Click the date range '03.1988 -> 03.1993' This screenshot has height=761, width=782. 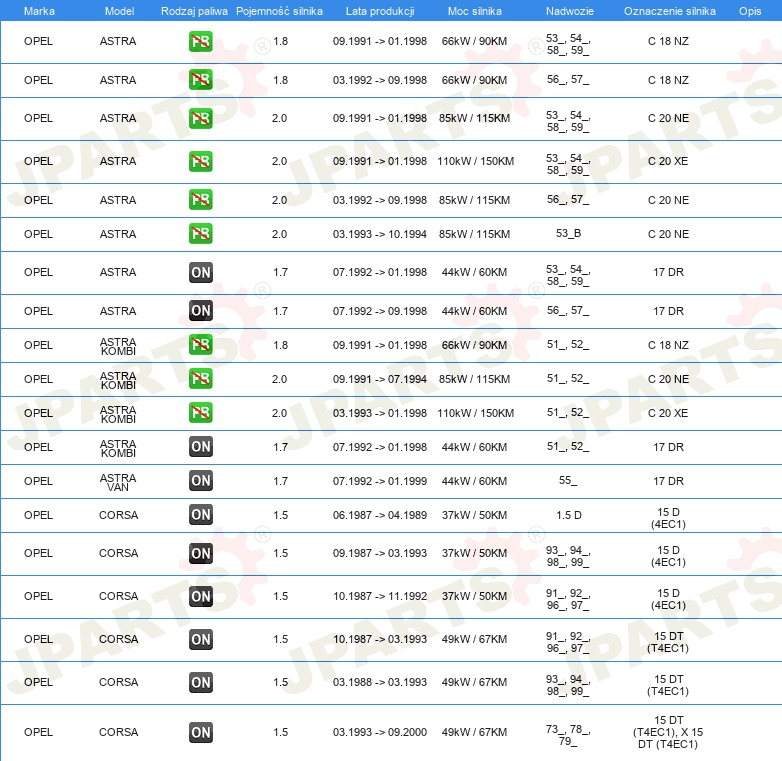pyautogui.click(x=380, y=682)
